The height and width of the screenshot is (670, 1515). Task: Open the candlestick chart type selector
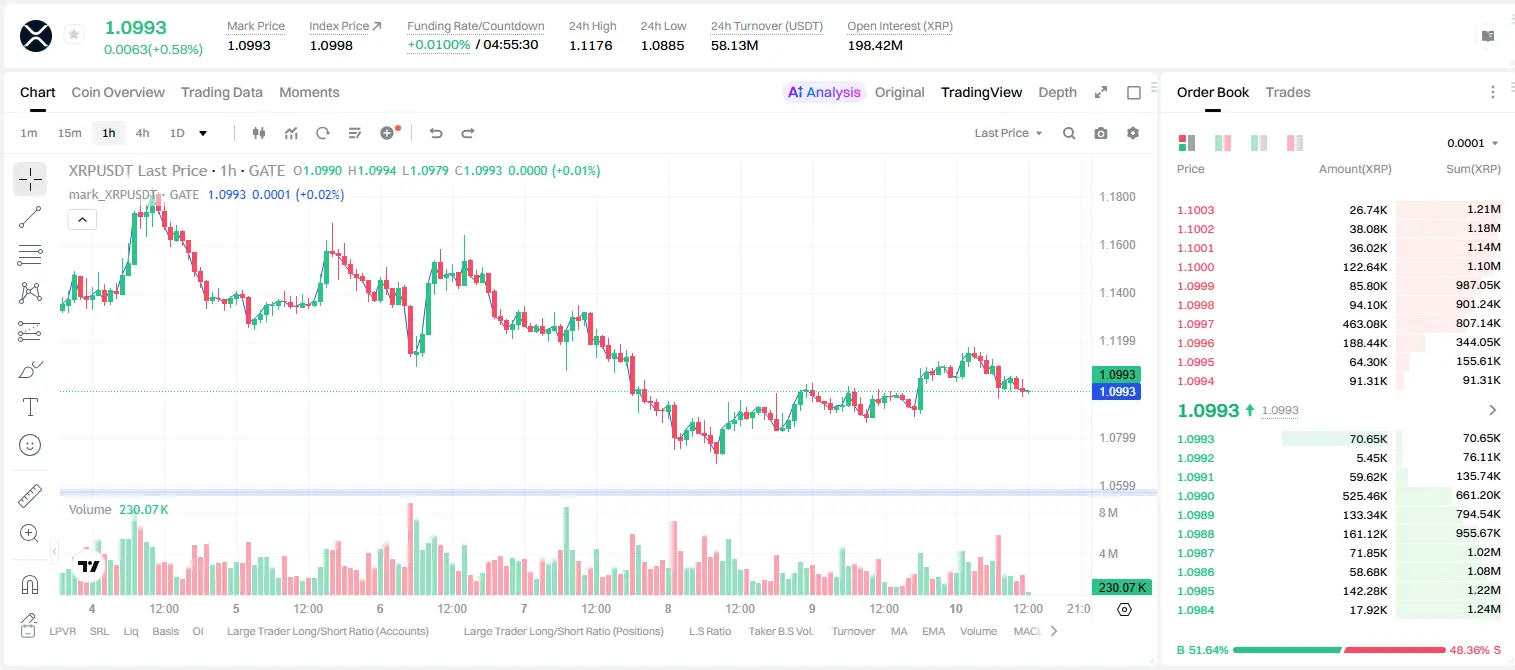point(259,133)
